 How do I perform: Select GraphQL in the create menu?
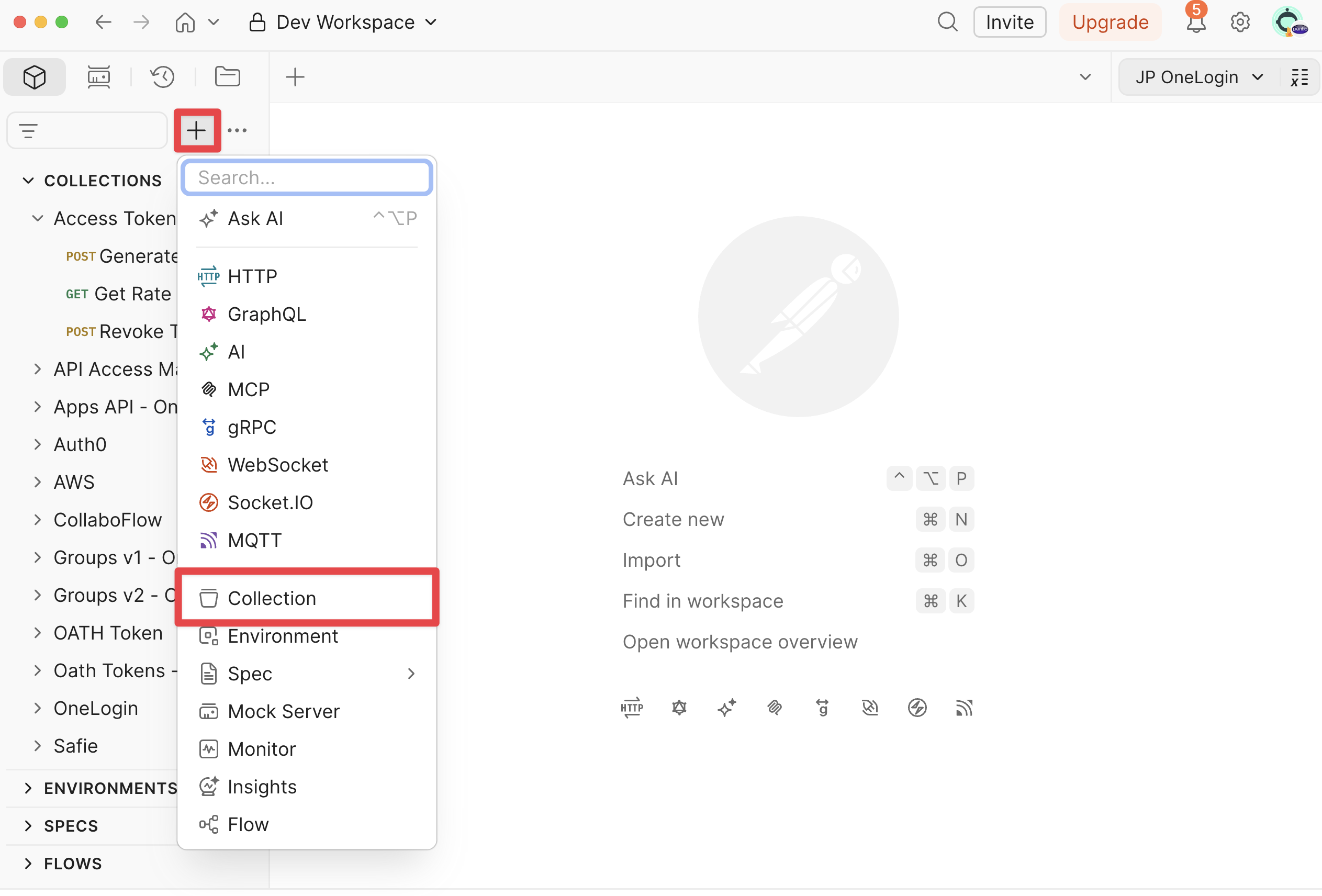(x=307, y=314)
